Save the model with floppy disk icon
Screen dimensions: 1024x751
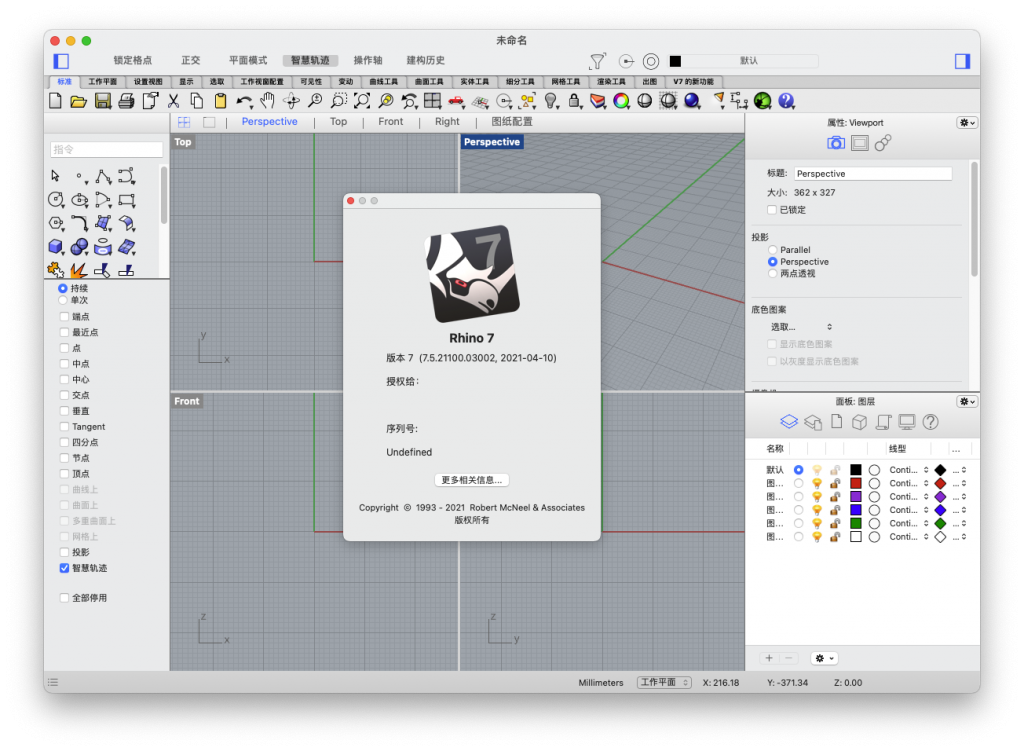pyautogui.click(x=103, y=101)
